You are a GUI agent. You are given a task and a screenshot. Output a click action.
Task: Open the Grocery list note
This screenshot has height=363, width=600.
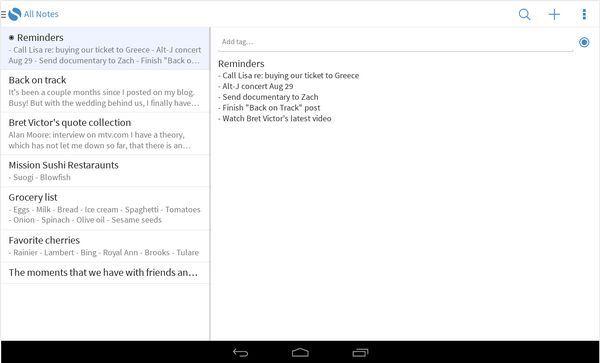105,208
